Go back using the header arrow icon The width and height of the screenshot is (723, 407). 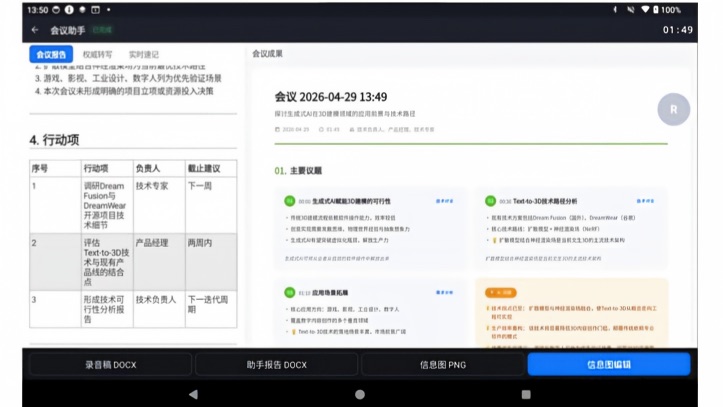[35, 30]
